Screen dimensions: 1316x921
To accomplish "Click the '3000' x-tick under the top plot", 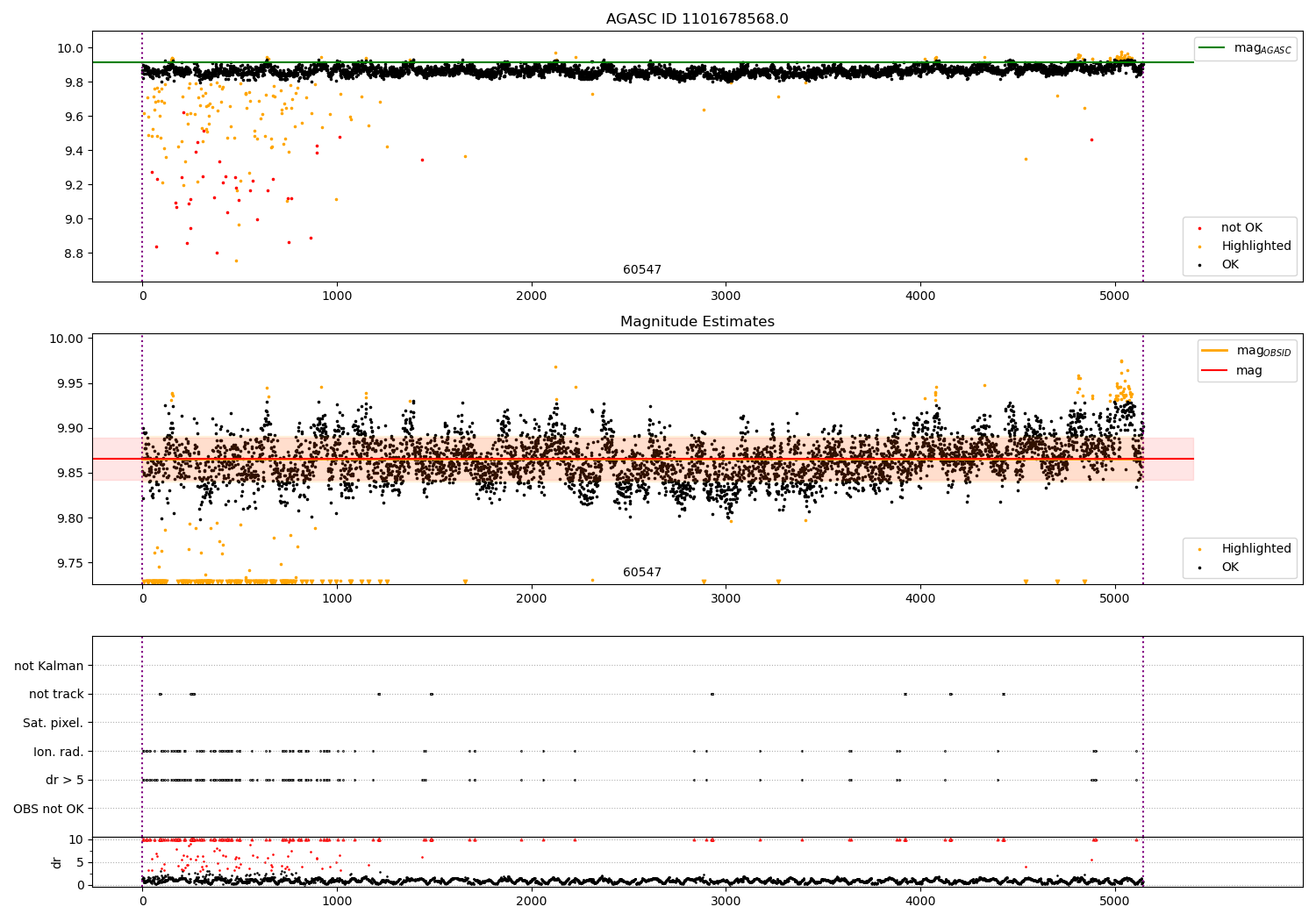I will click(726, 296).
